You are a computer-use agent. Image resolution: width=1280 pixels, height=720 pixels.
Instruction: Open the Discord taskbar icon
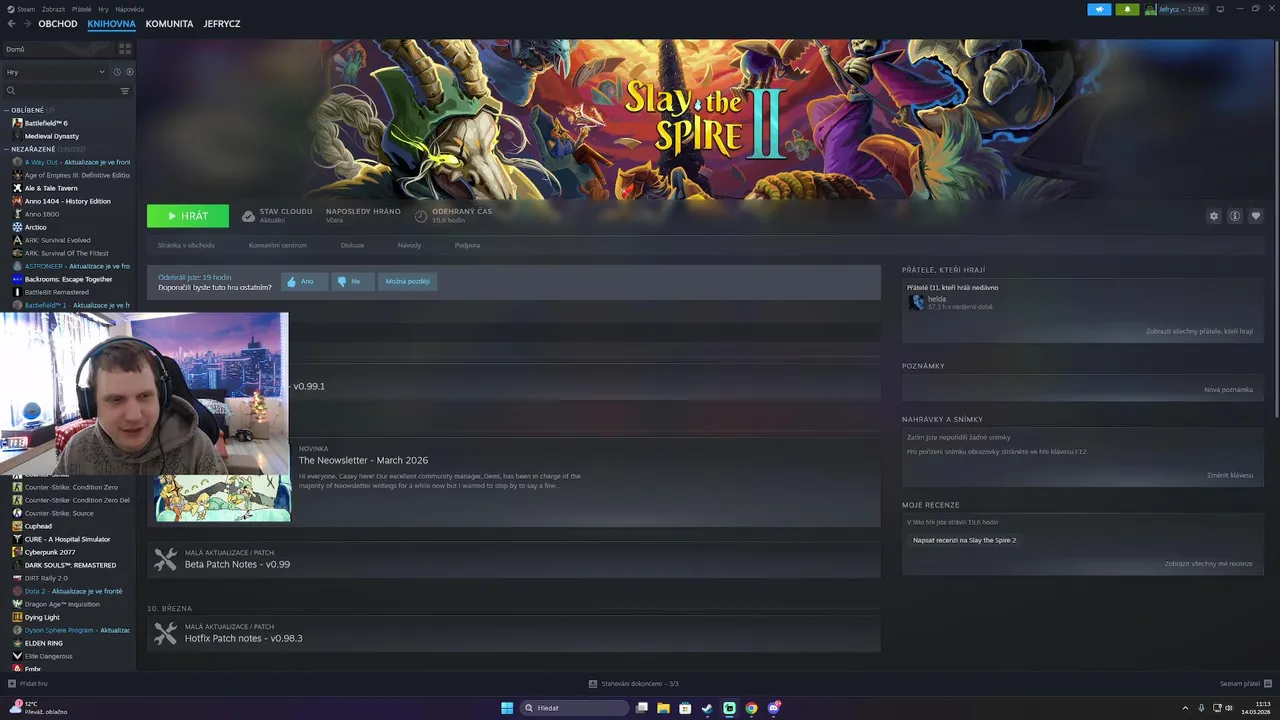point(773,708)
